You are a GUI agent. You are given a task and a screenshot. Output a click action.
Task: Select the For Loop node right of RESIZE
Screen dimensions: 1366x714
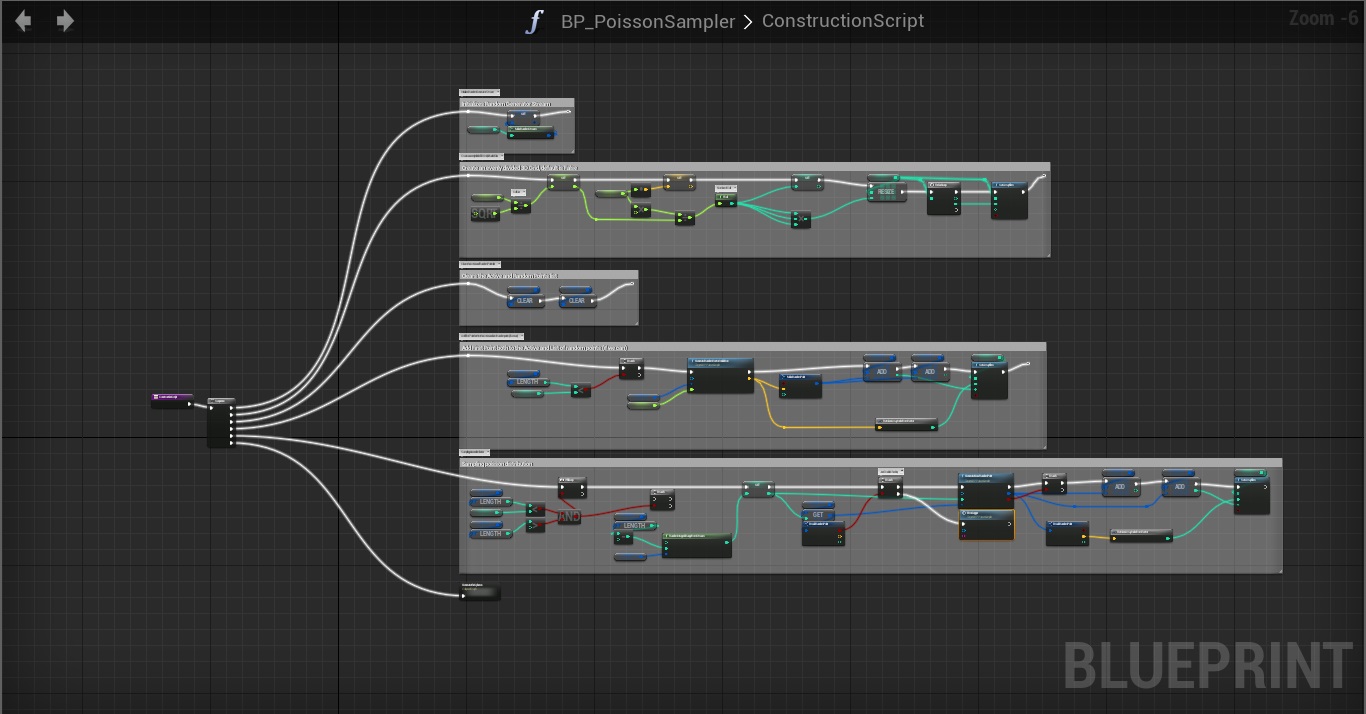coord(943,197)
